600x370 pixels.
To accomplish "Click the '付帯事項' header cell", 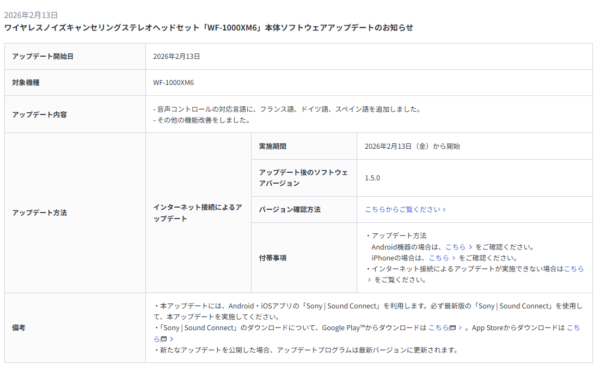I will point(304,258).
